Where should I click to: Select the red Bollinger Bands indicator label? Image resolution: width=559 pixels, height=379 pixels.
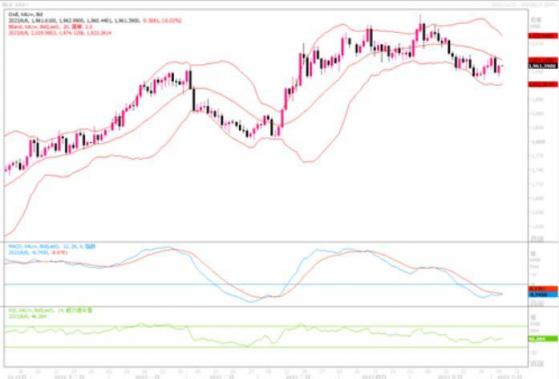pos(50,27)
